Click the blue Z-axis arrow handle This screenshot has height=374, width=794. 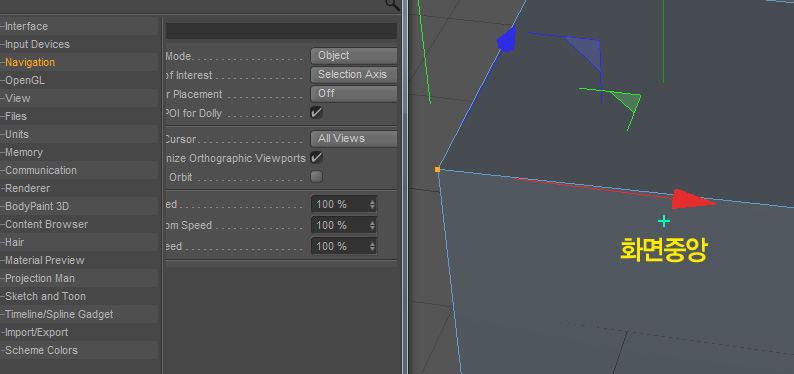point(507,39)
